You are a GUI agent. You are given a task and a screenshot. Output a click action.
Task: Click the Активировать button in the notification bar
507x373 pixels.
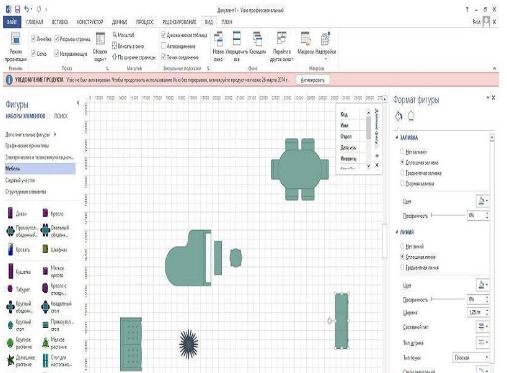(313, 80)
